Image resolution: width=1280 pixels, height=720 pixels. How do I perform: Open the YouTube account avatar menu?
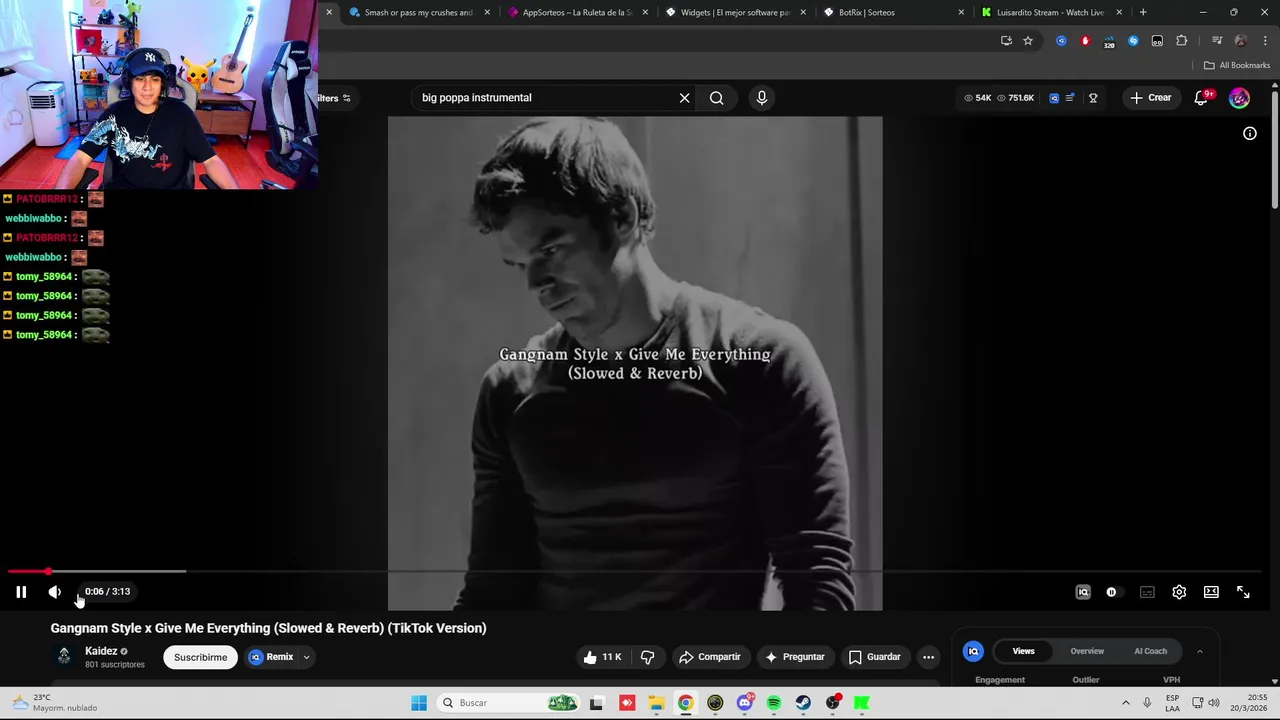(x=1239, y=98)
